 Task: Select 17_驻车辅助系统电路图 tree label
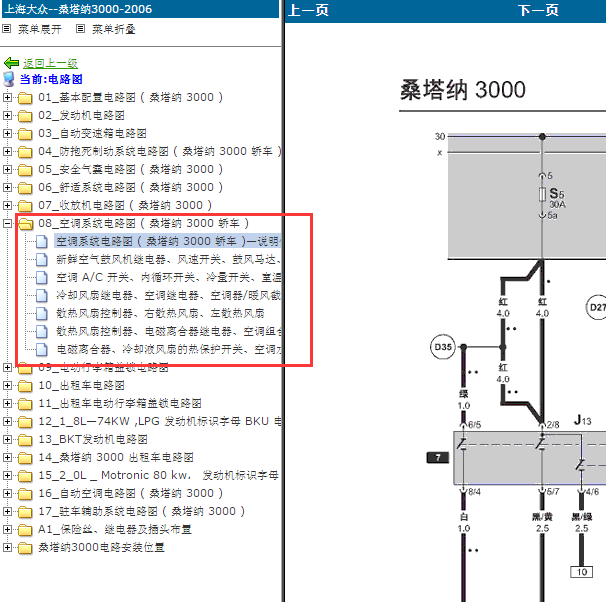click(x=141, y=511)
